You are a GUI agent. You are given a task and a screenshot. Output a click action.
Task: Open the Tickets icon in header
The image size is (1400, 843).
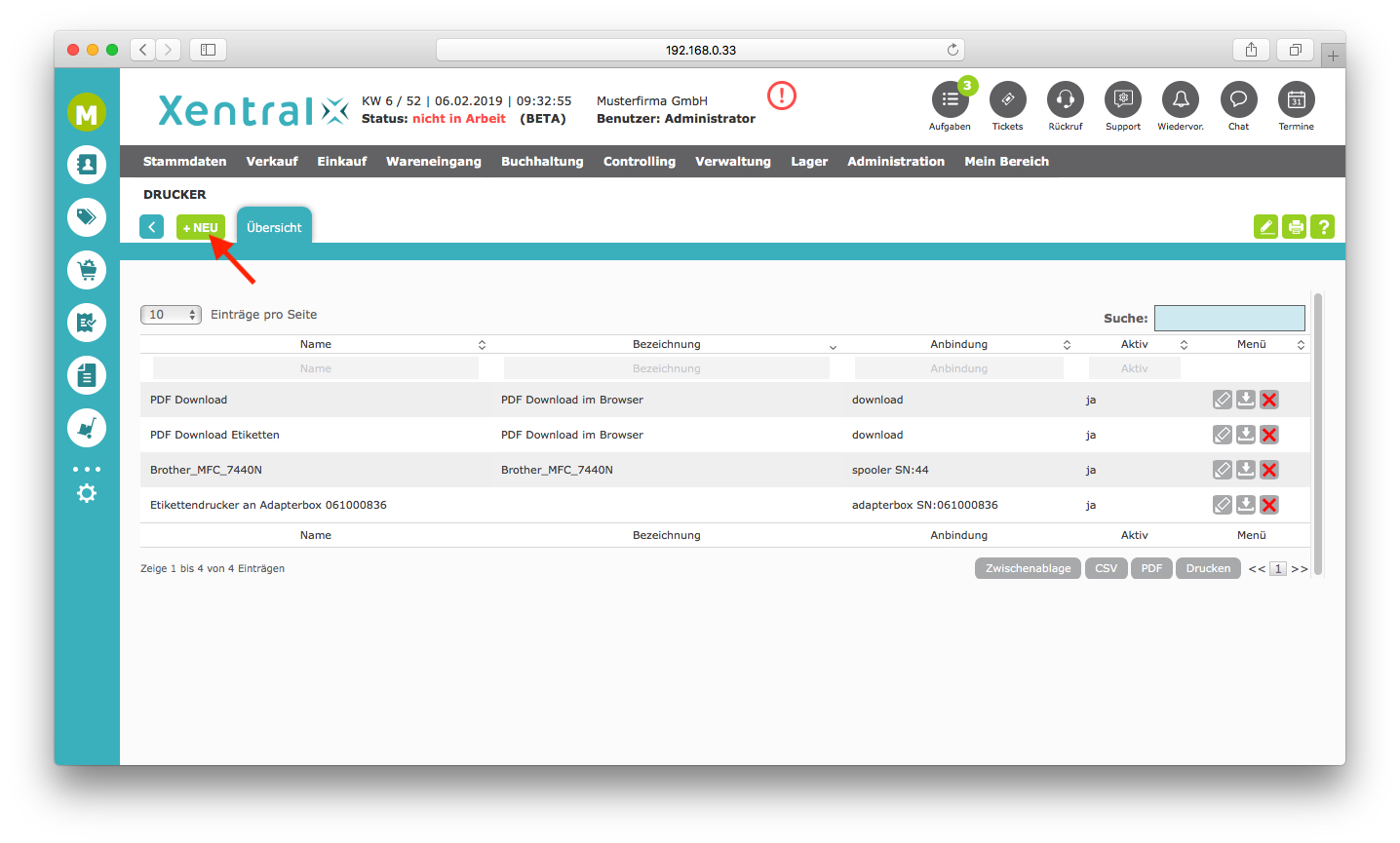pyautogui.click(x=1007, y=99)
